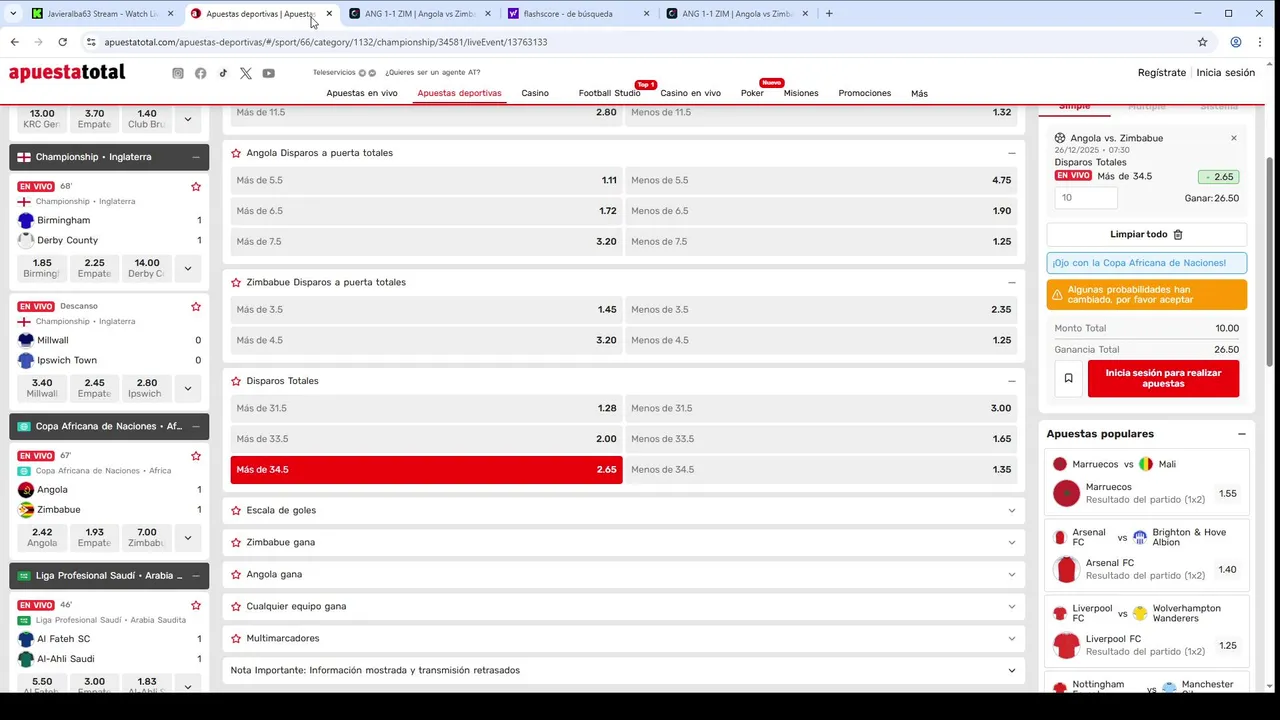Expand the Angola gana section
1280x720 pixels.
coord(1012,574)
